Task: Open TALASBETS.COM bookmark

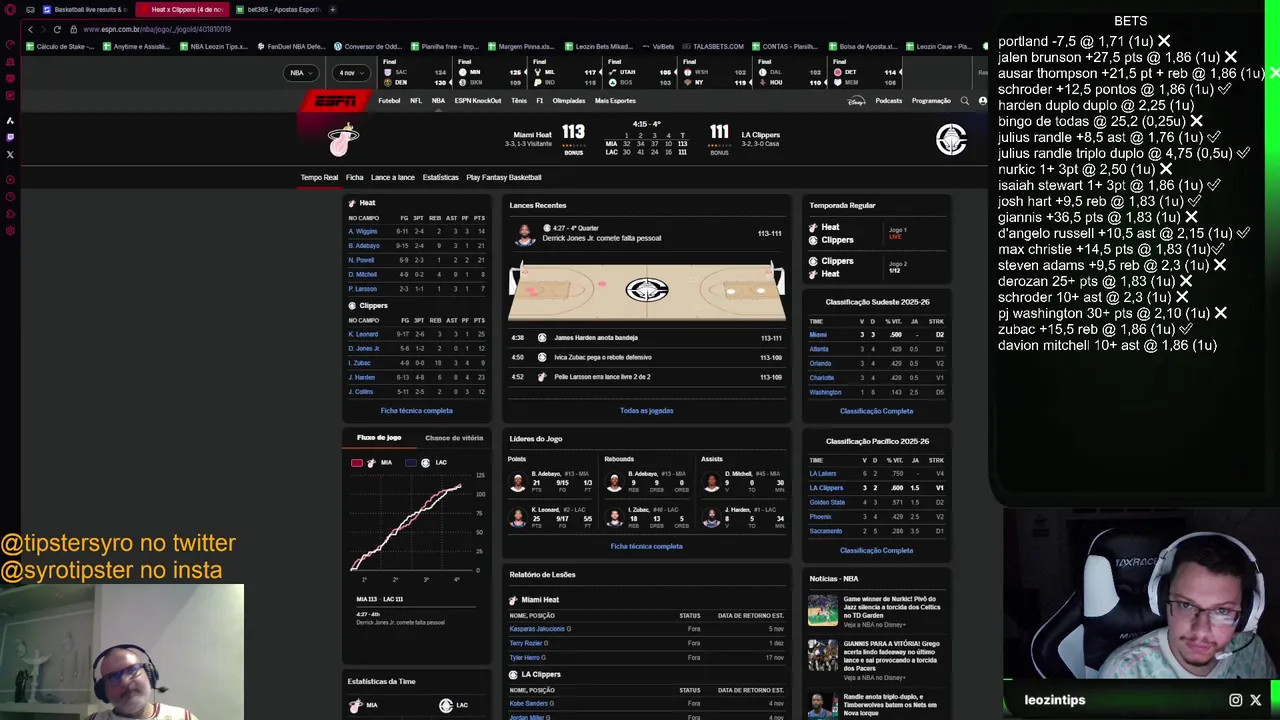Action: [713, 46]
